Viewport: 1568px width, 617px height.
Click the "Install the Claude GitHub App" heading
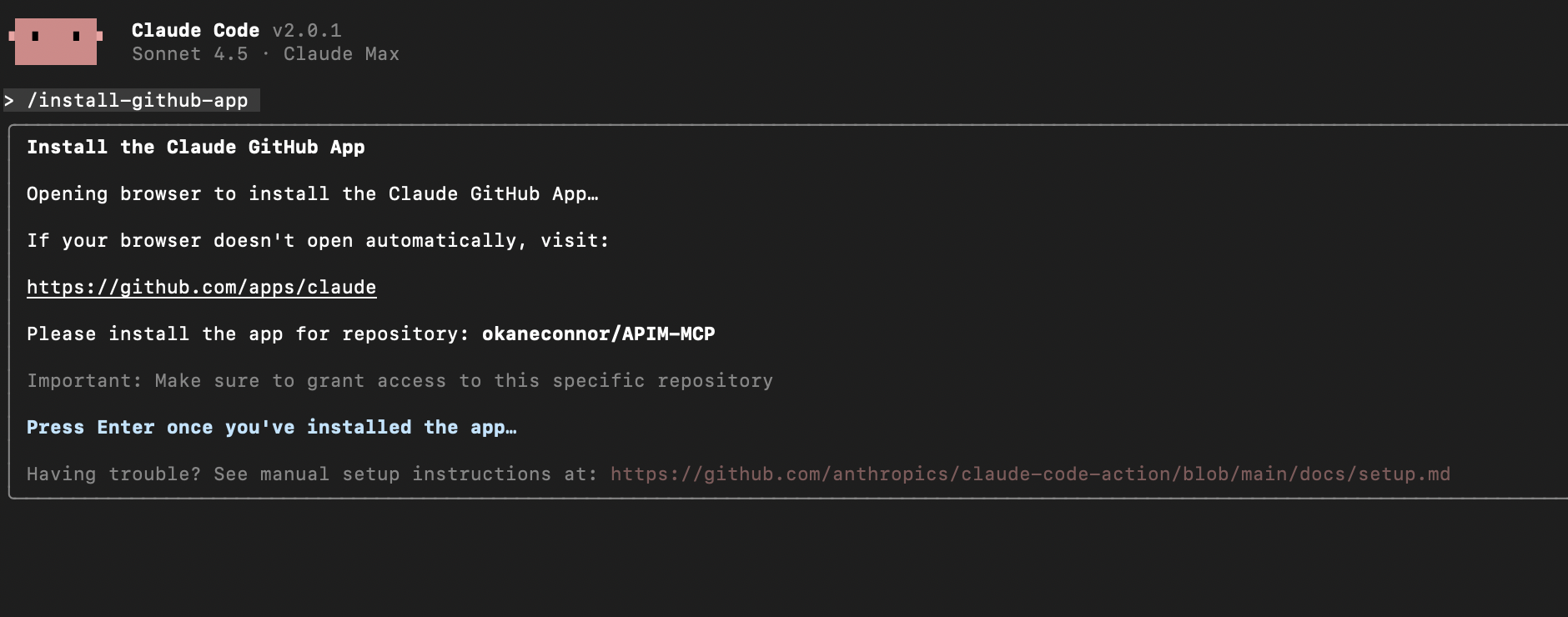(x=195, y=148)
